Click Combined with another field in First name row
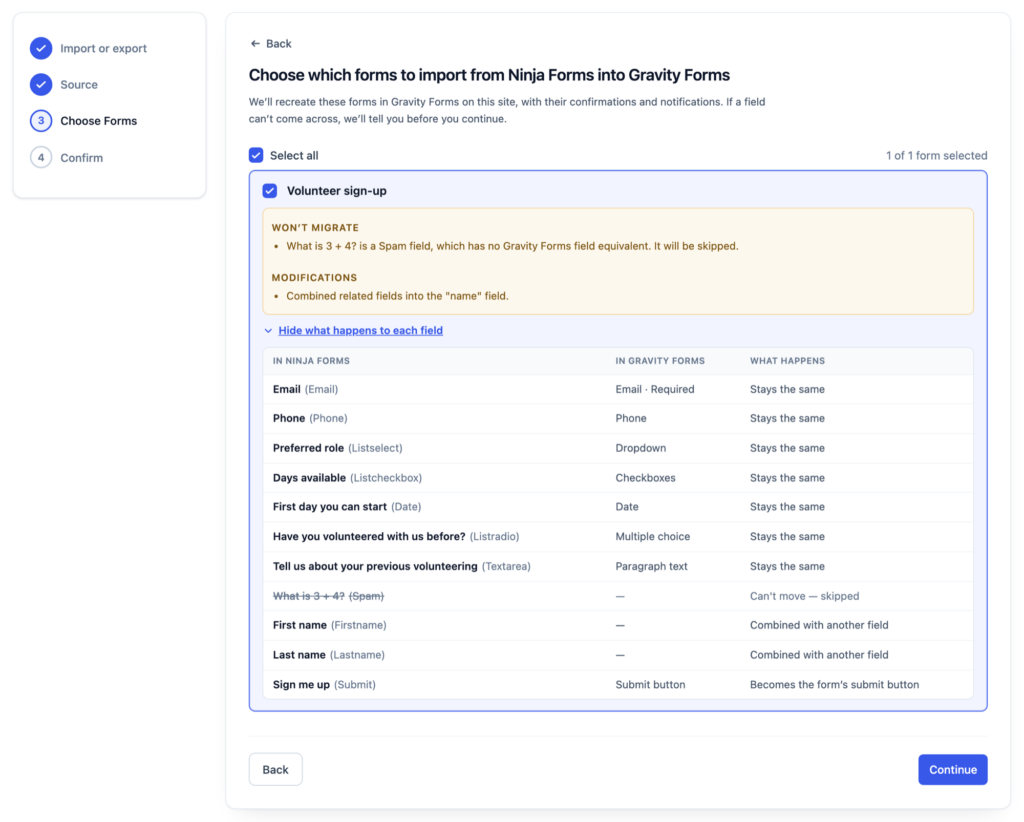Screen dimensions: 1024x822 point(819,625)
